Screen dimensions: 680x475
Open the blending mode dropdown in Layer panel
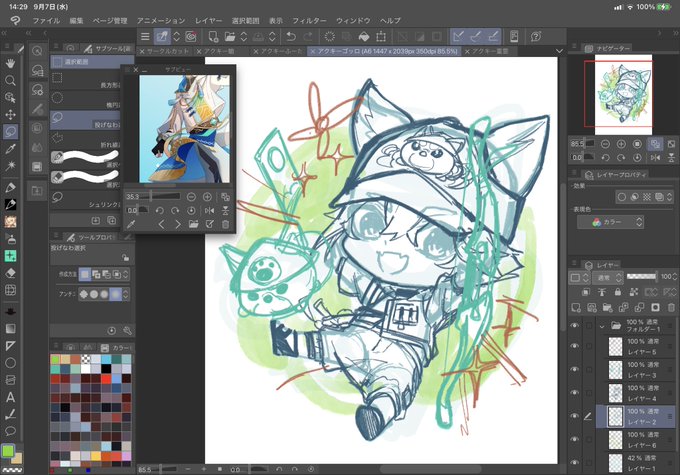tap(608, 277)
